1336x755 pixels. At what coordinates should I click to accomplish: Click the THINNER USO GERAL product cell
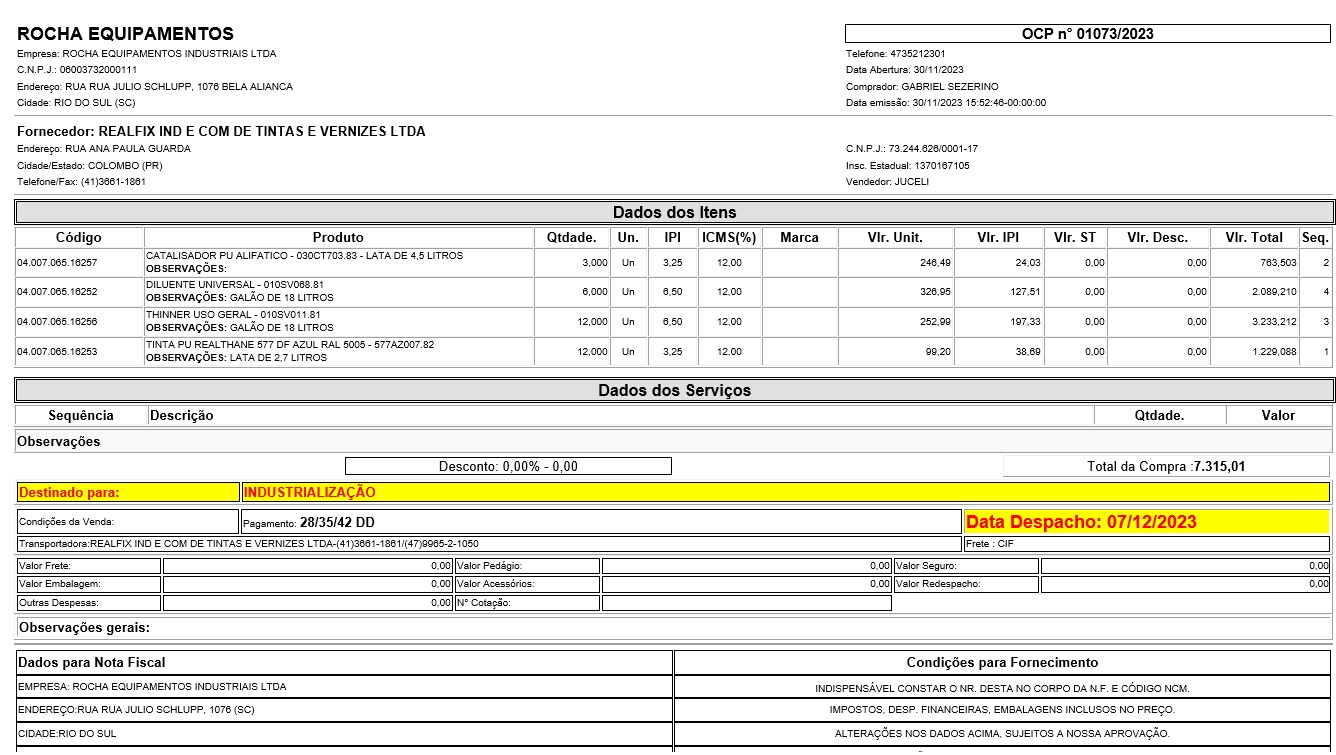click(x=339, y=321)
